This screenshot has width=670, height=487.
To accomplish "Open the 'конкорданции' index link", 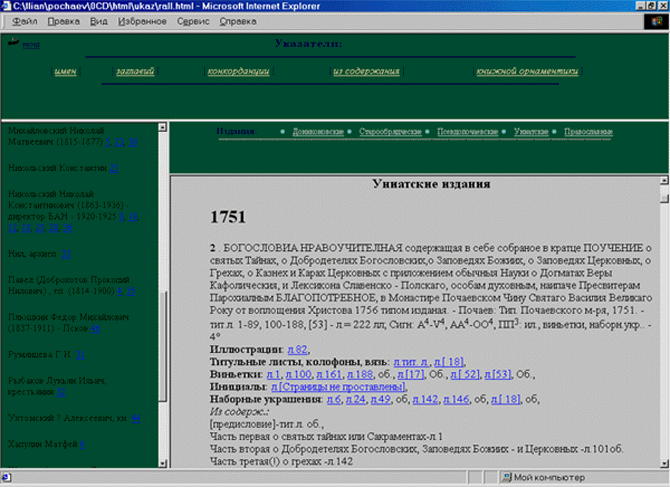I will click(237, 72).
